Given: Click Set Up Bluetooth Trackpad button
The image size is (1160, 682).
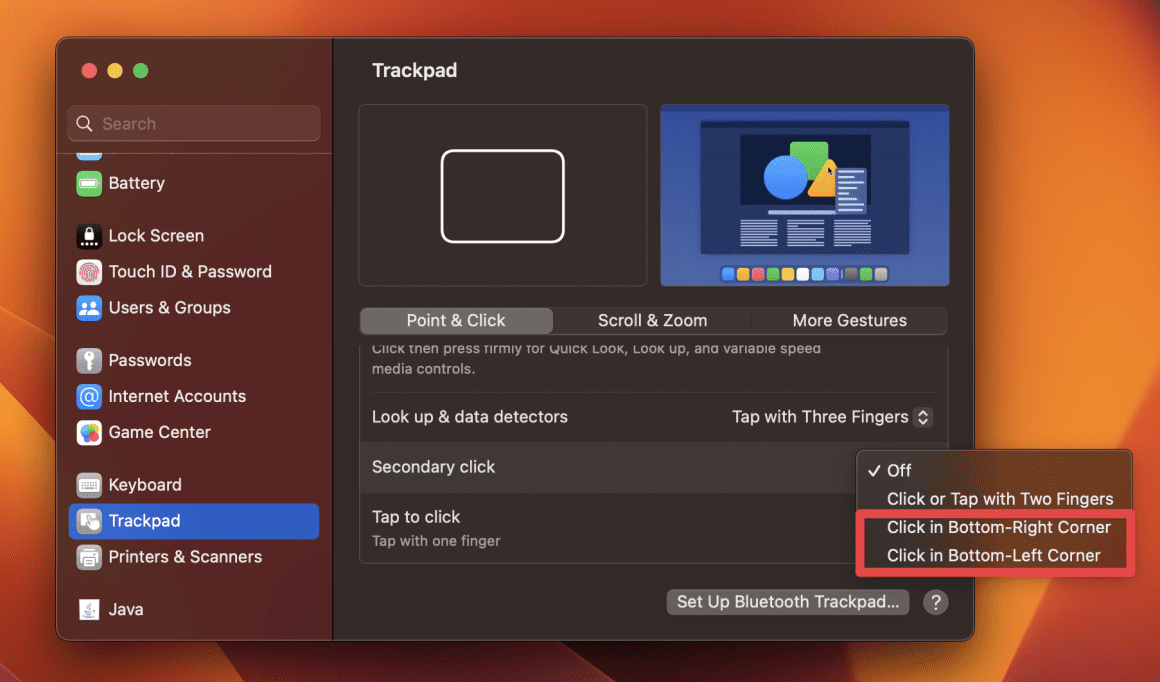Looking at the screenshot, I should point(787,602).
